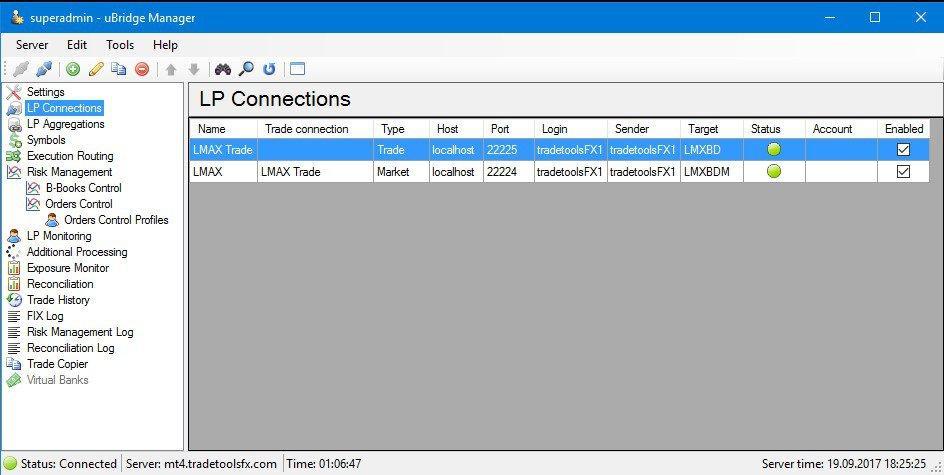
Task: Click the red minus delete icon
Action: click(142, 69)
